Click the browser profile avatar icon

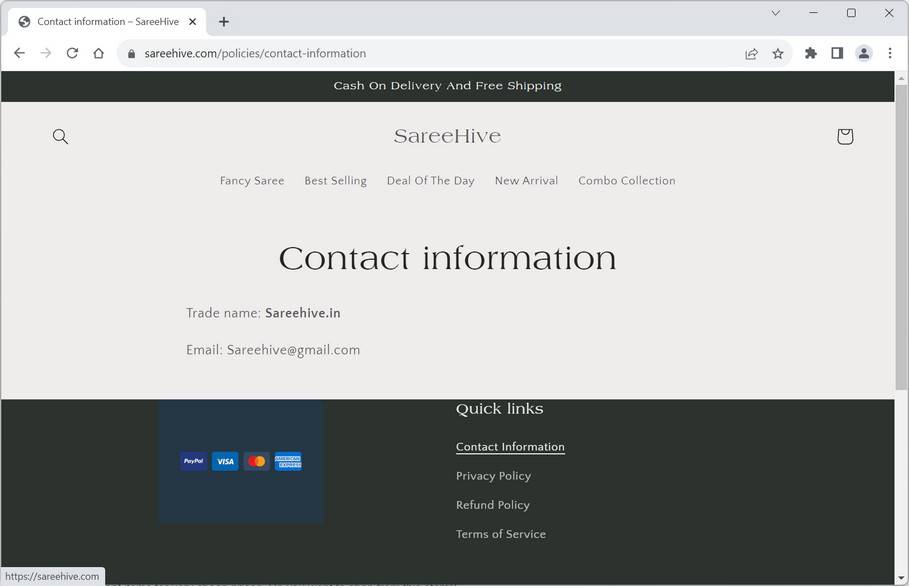click(x=863, y=53)
